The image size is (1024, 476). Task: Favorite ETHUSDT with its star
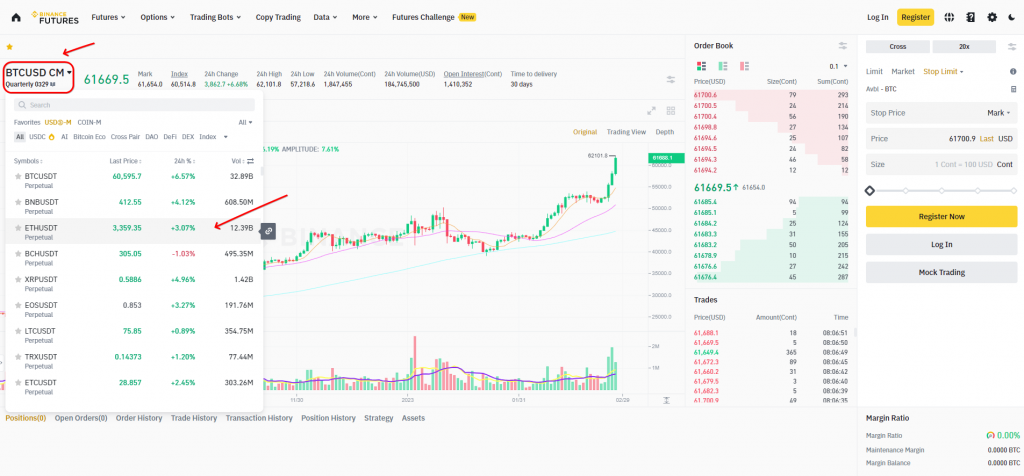pyautogui.click(x=18, y=228)
